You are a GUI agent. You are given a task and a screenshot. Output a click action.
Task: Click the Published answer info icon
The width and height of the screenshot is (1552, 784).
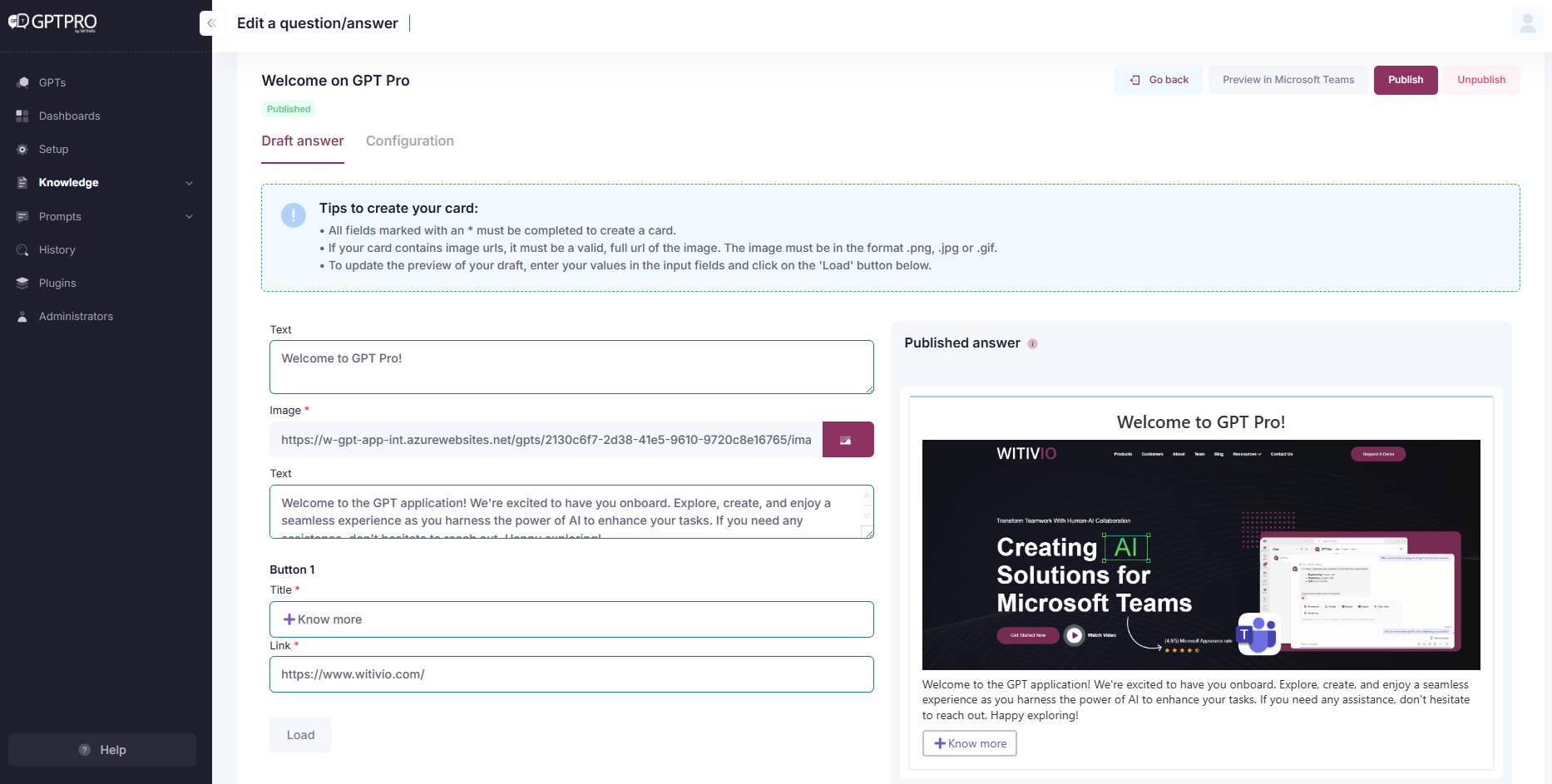pyautogui.click(x=1032, y=343)
